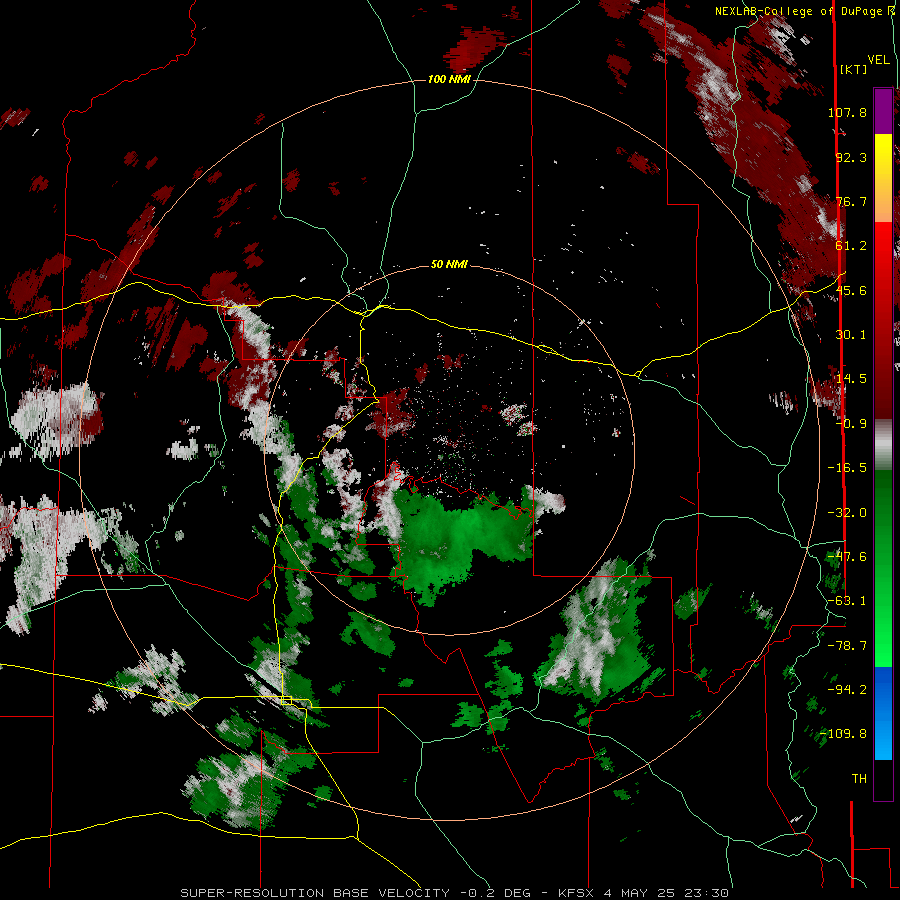Image resolution: width=900 pixels, height=900 pixels.
Task: Click the light blue segment of the color bar
Action: pos(883,738)
